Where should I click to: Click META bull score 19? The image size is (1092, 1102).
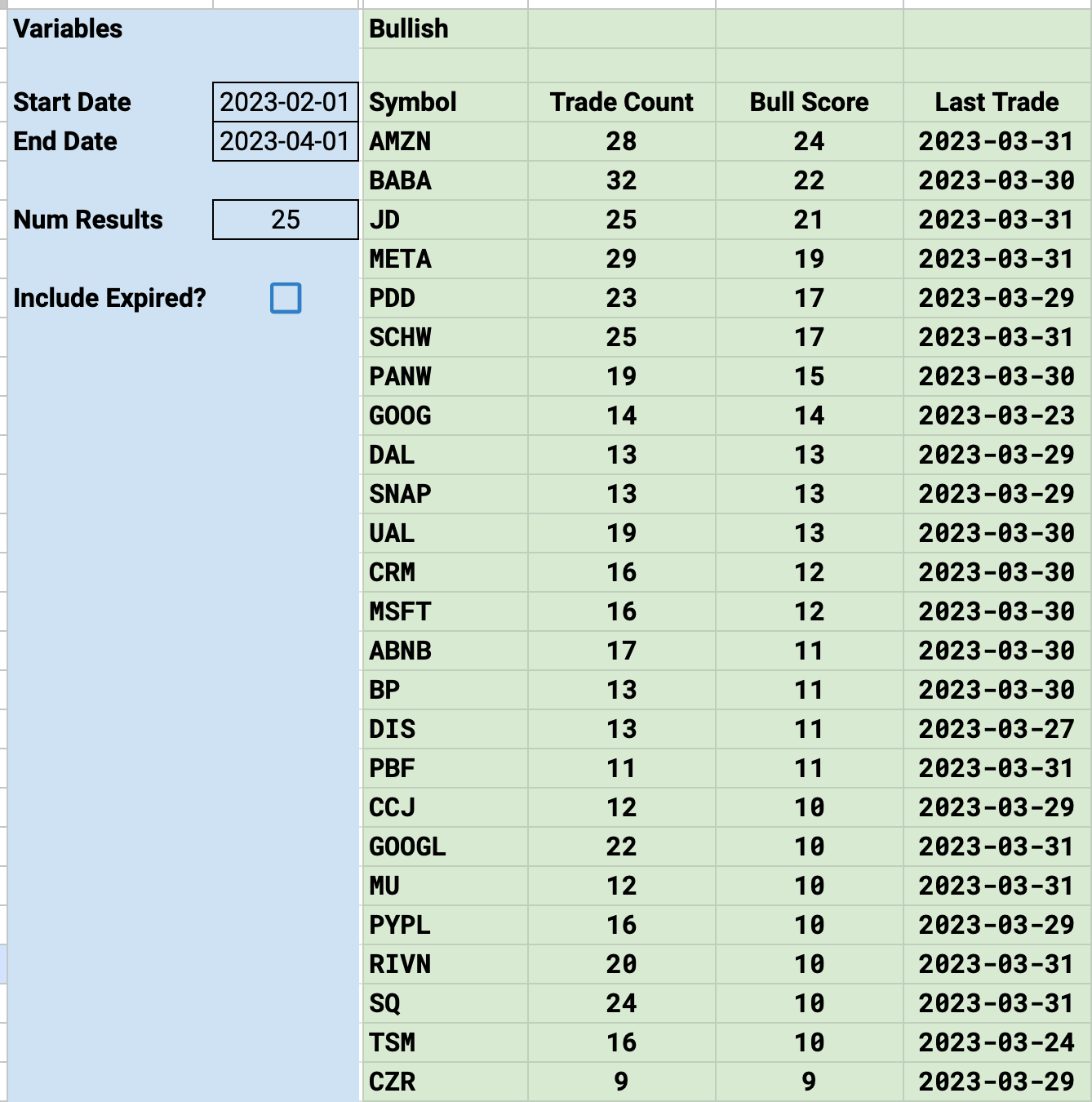(810, 259)
